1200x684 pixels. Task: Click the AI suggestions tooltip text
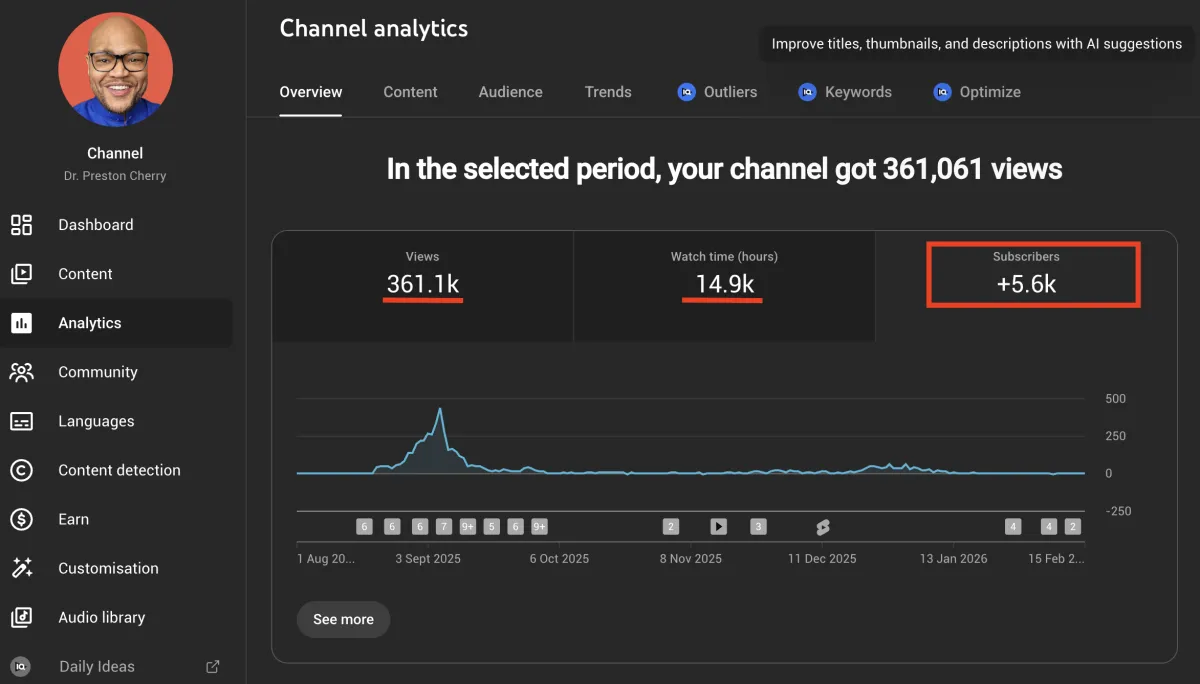point(977,44)
